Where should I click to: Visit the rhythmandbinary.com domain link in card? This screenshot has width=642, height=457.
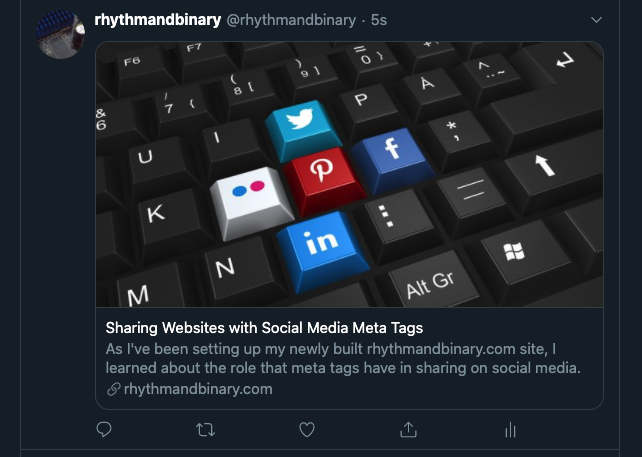click(198, 389)
